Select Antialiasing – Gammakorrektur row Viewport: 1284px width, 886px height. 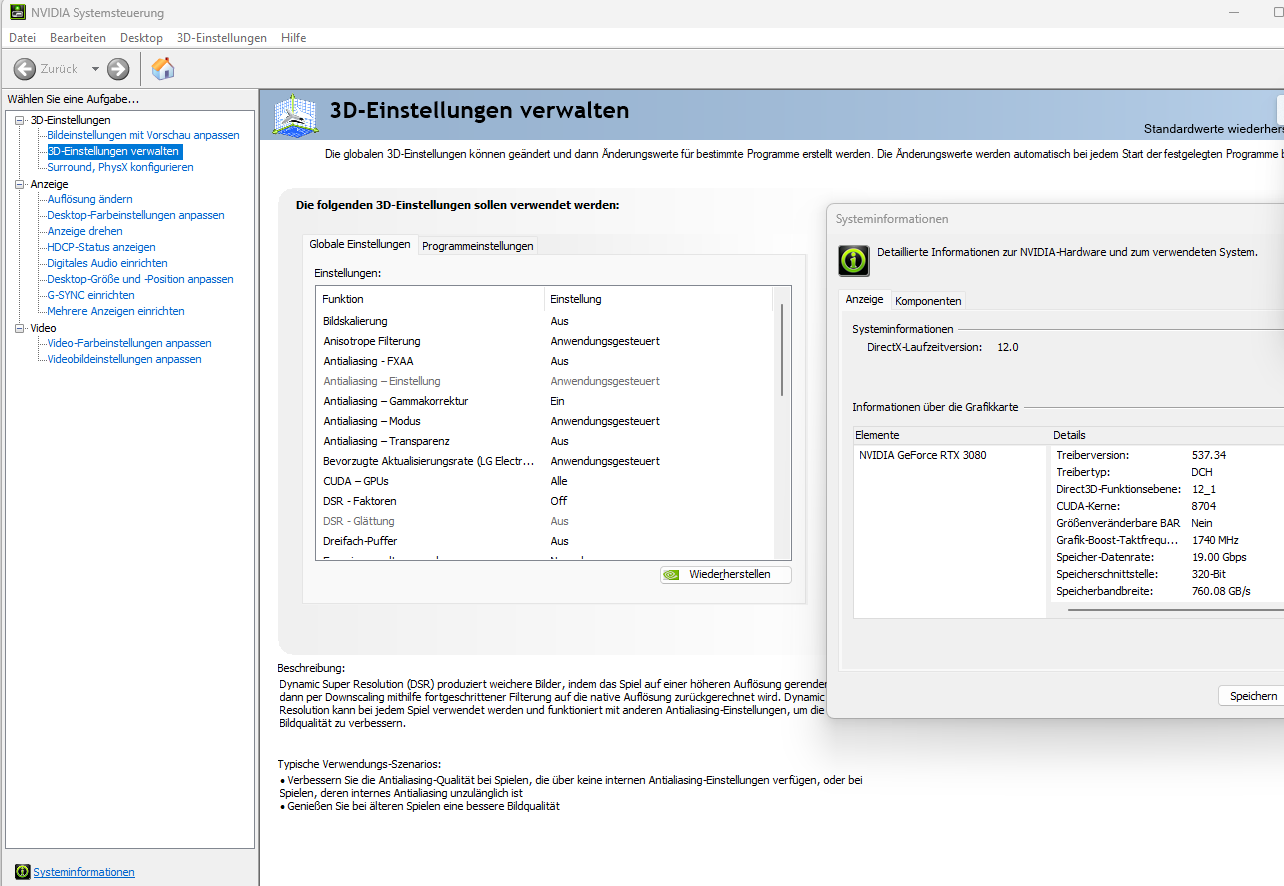tap(545, 401)
